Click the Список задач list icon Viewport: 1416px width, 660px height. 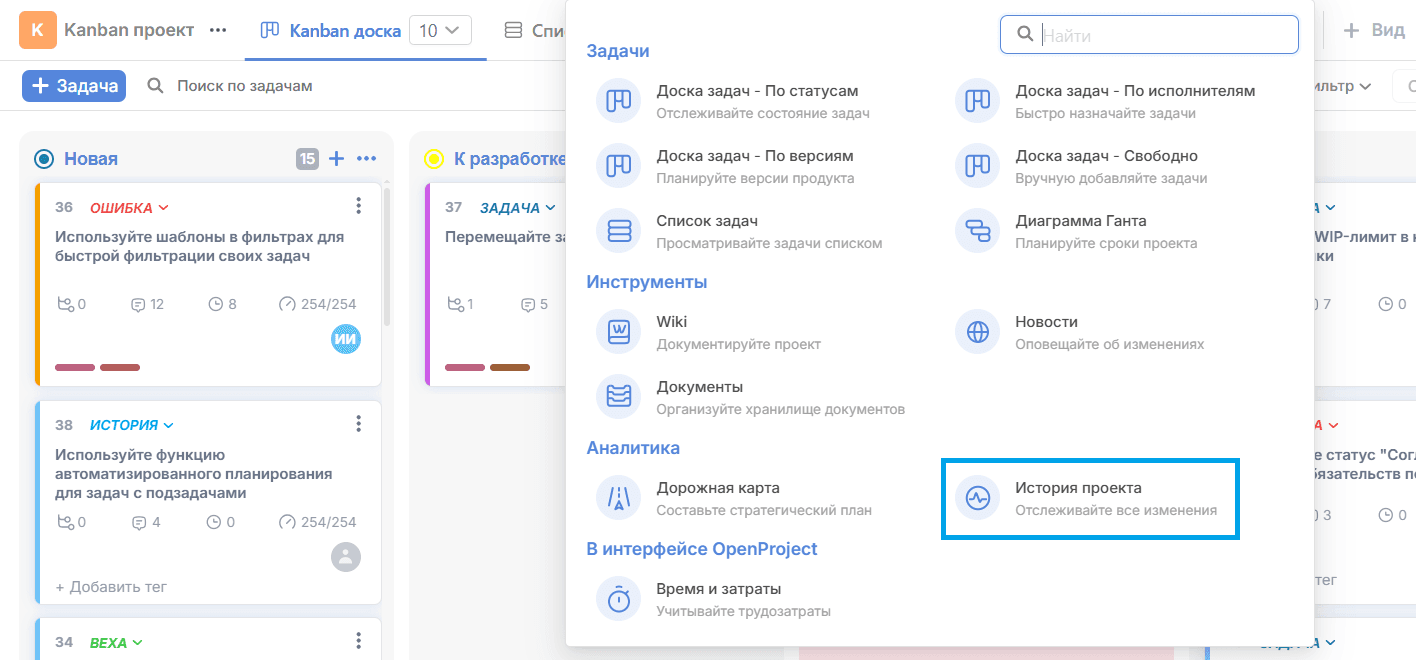(x=619, y=231)
